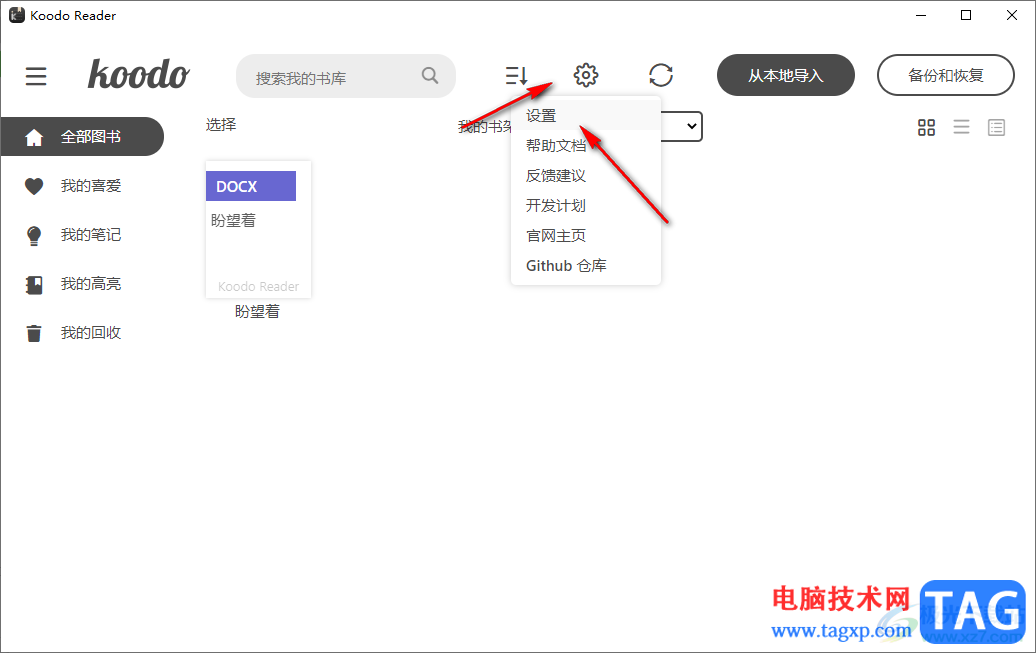Viewport: 1036px width, 653px height.
Task: Choose 反馈建议 menu entry
Action: pos(585,176)
